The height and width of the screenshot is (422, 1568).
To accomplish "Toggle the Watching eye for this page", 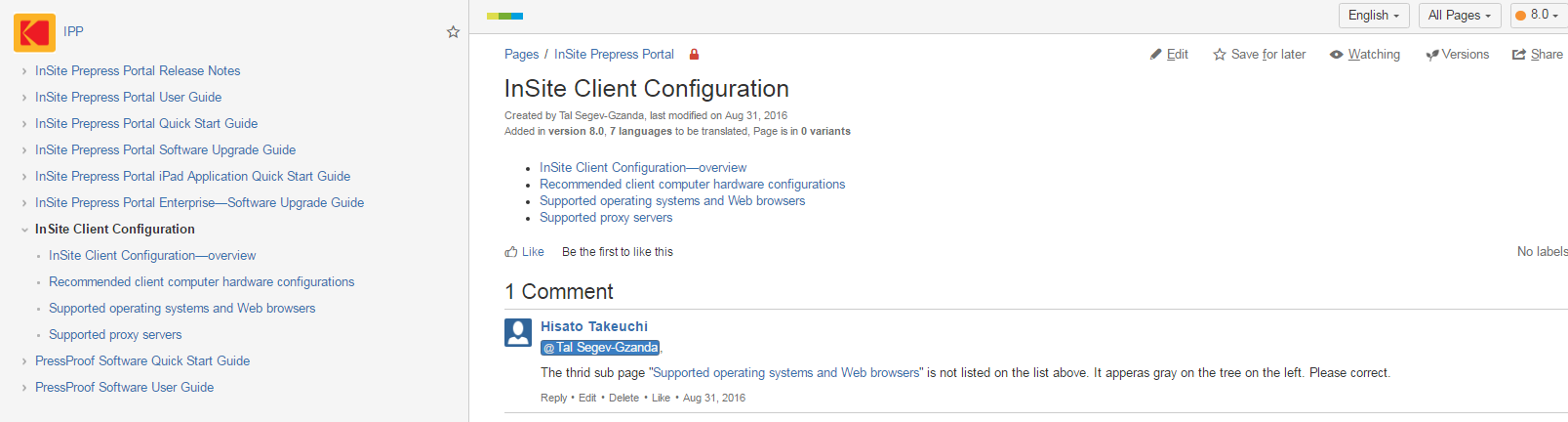I will tap(1337, 55).
